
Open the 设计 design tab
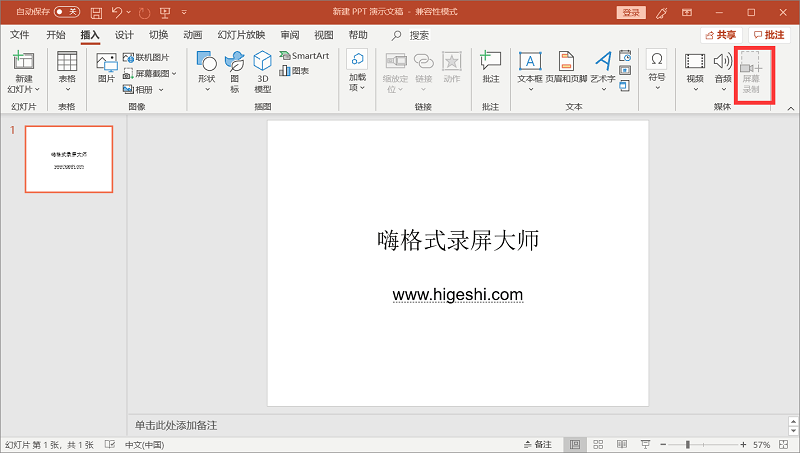coord(124,35)
